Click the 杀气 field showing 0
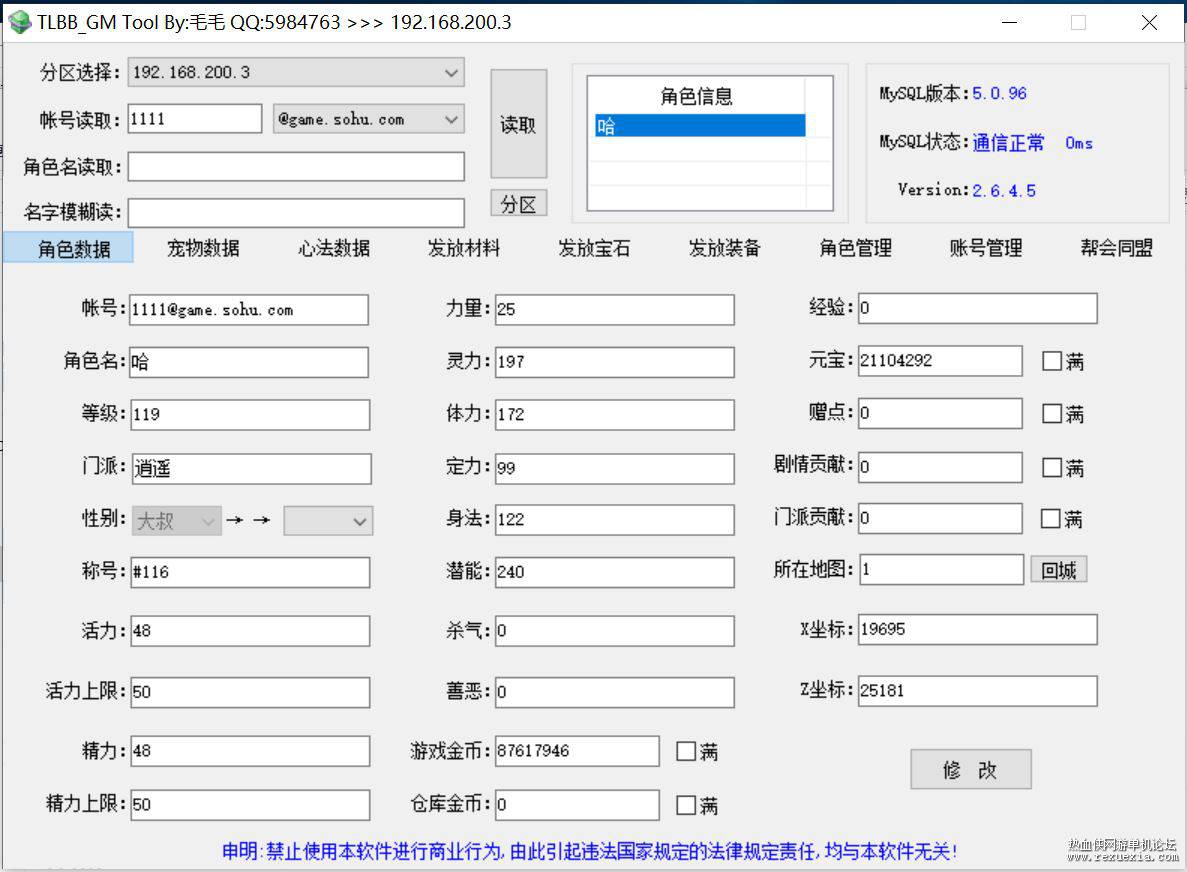 pyautogui.click(x=615, y=631)
